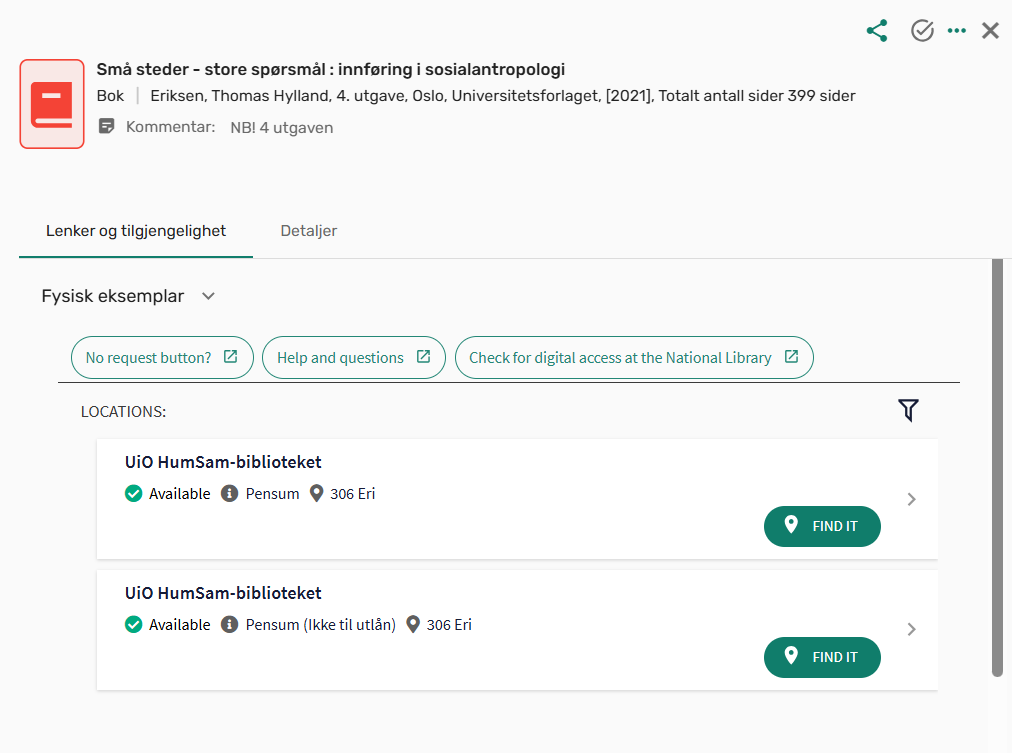
Task: Click the first UiO HumSam-biblioteket heading
Action: 223,462
